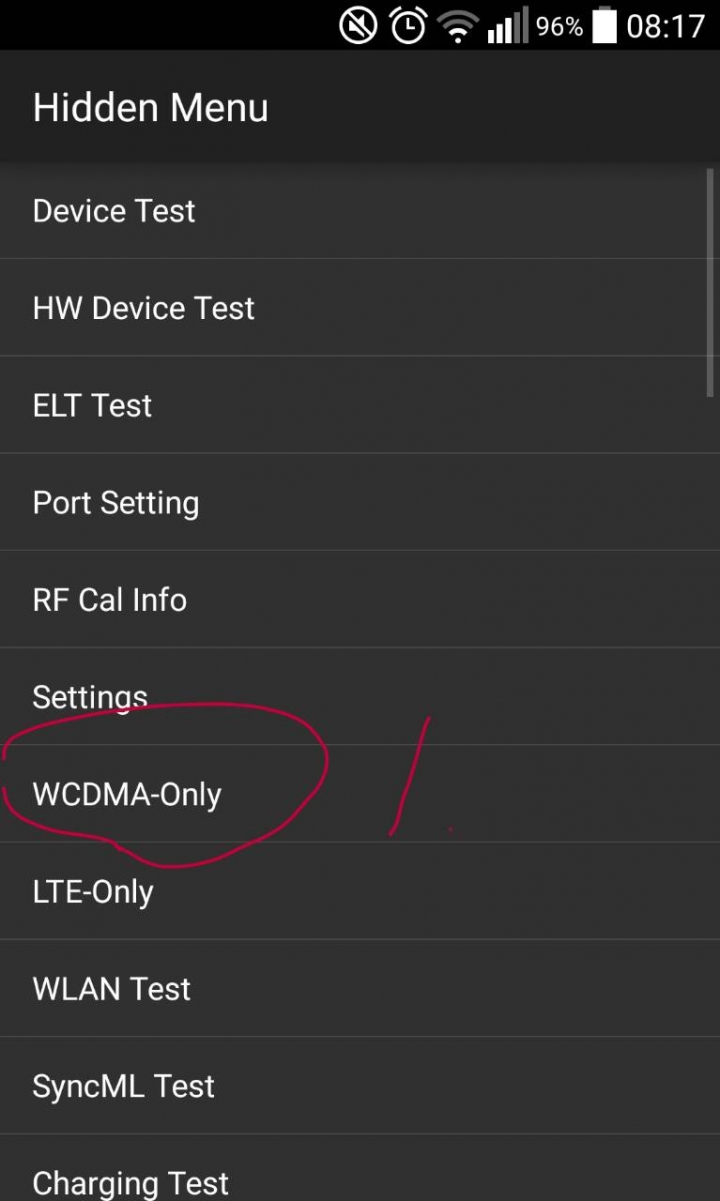Choose WCDMA-Only option
This screenshot has width=720, height=1201.
coord(360,794)
